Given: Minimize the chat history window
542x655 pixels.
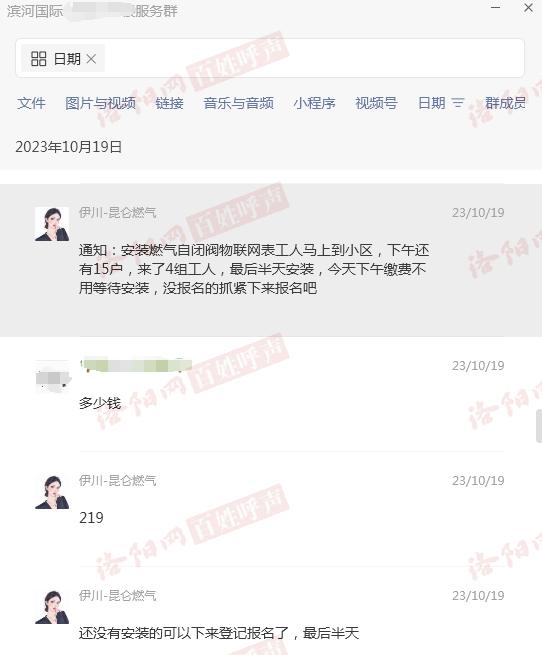Looking at the screenshot, I should (496, 8).
